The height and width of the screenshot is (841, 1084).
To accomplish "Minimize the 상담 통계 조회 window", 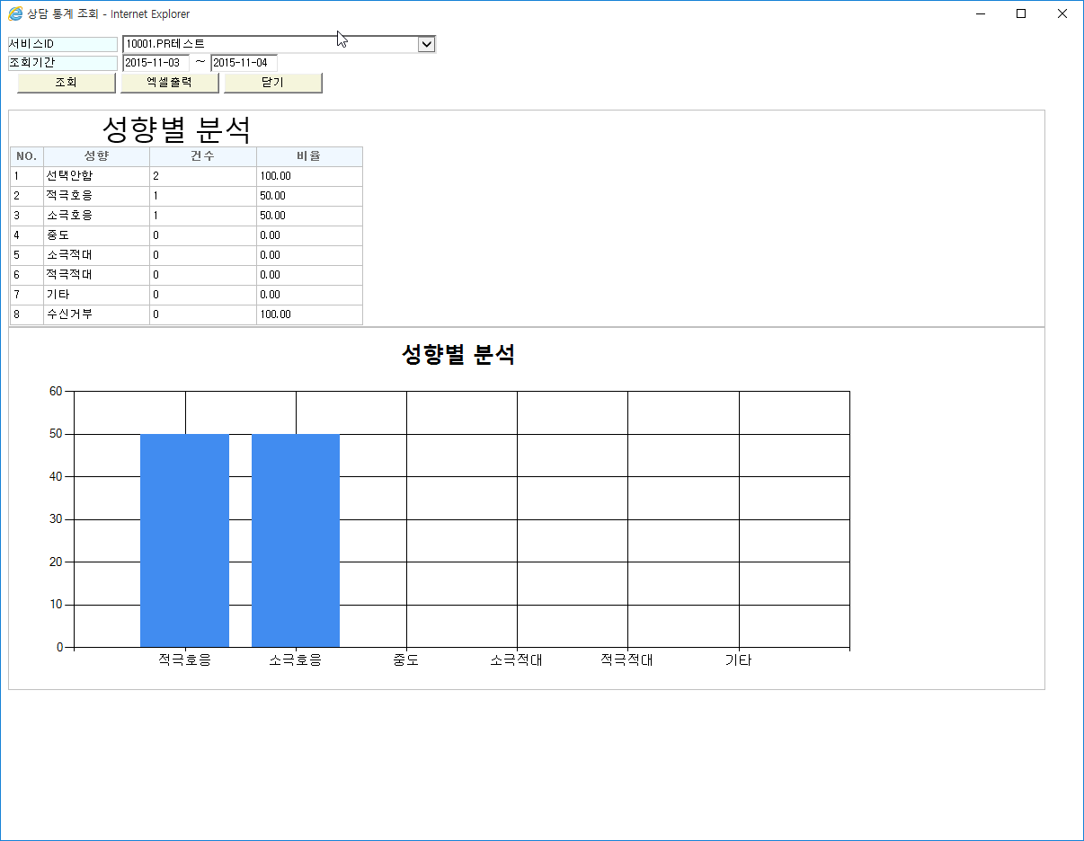I will pos(980,14).
